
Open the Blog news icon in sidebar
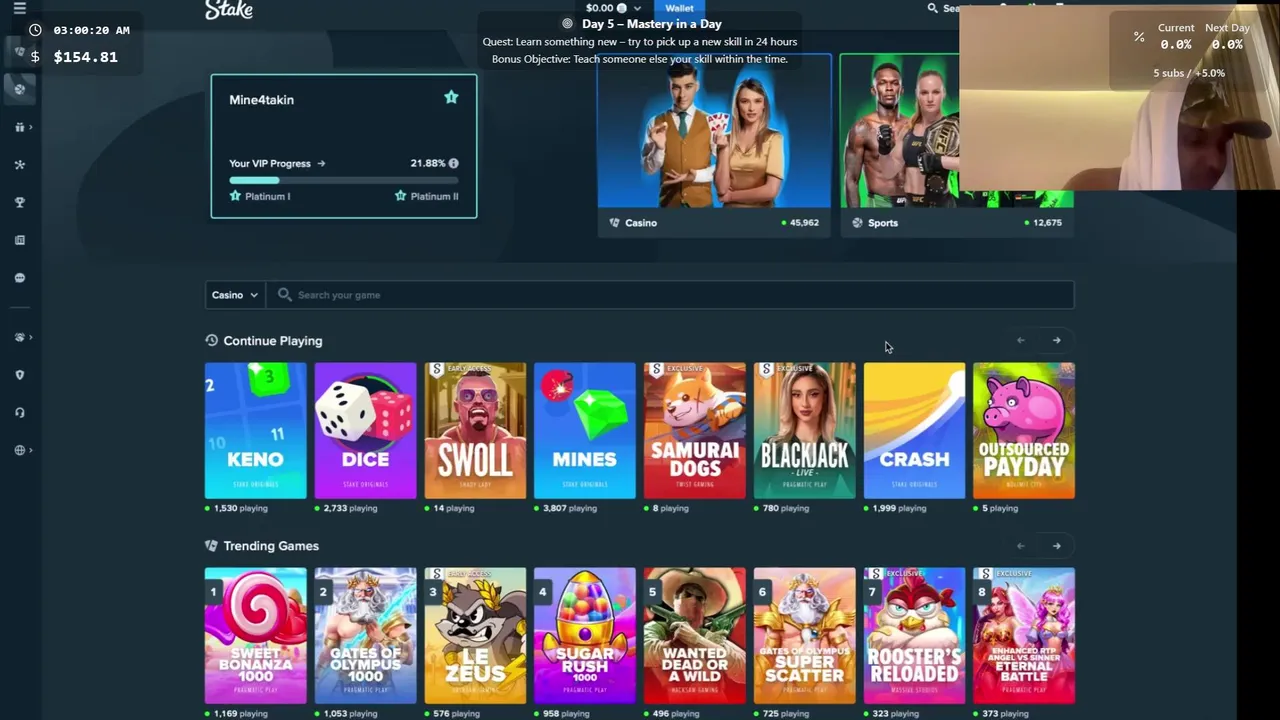(x=19, y=240)
